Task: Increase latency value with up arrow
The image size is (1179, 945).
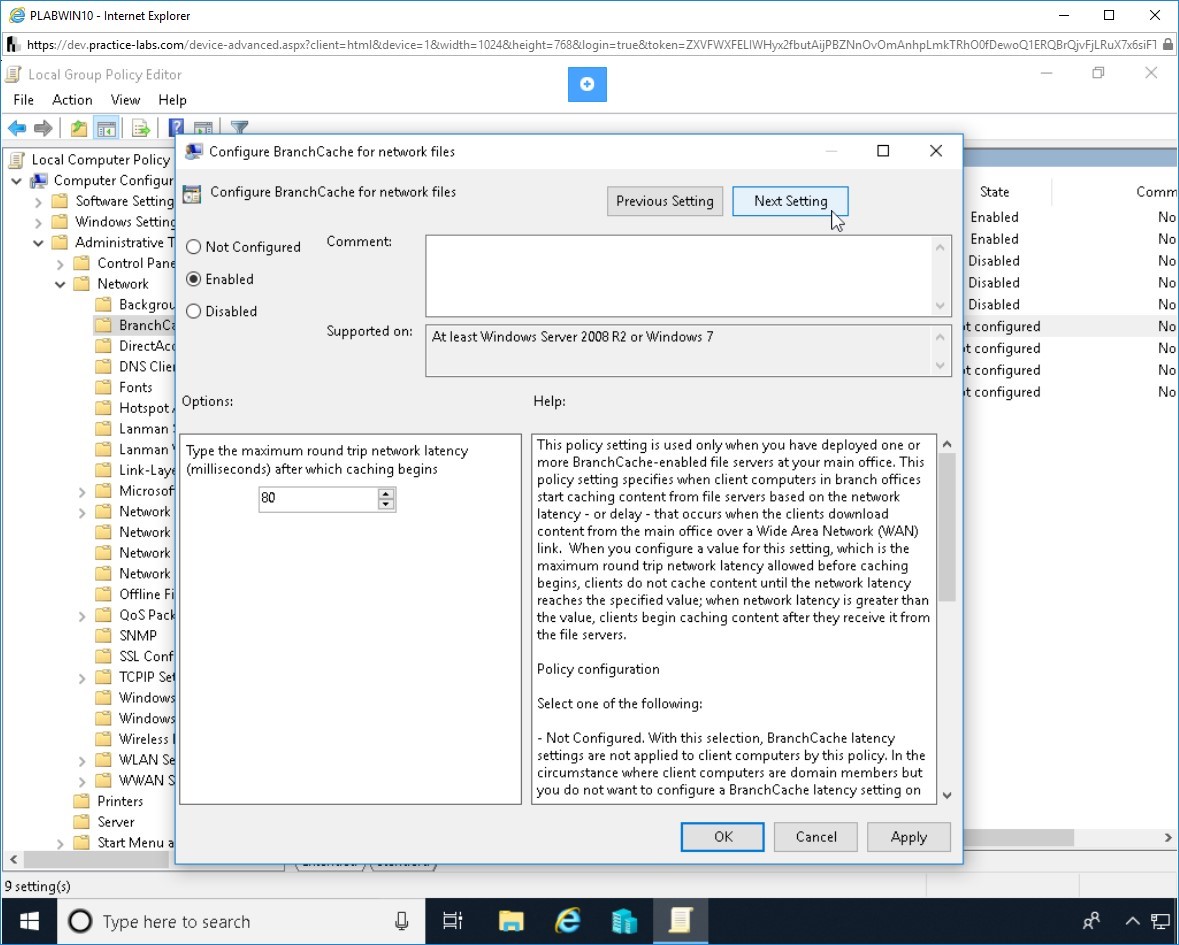Action: tap(386, 493)
